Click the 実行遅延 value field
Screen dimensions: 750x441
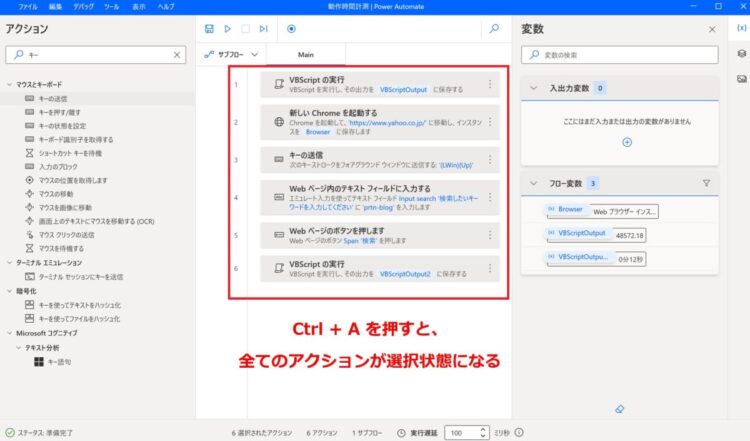(x=462, y=432)
